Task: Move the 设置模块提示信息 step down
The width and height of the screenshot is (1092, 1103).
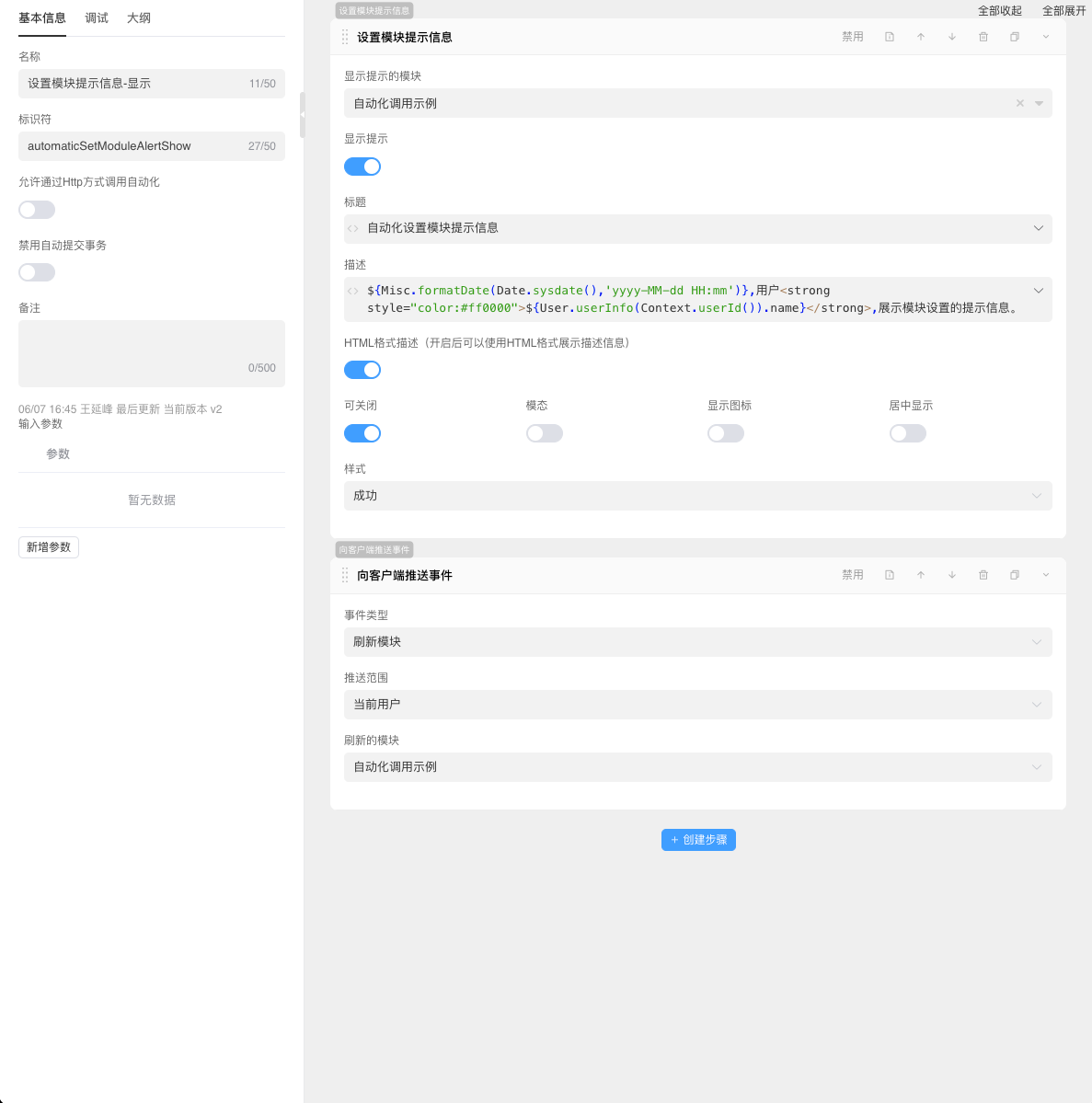Action: tap(952, 37)
